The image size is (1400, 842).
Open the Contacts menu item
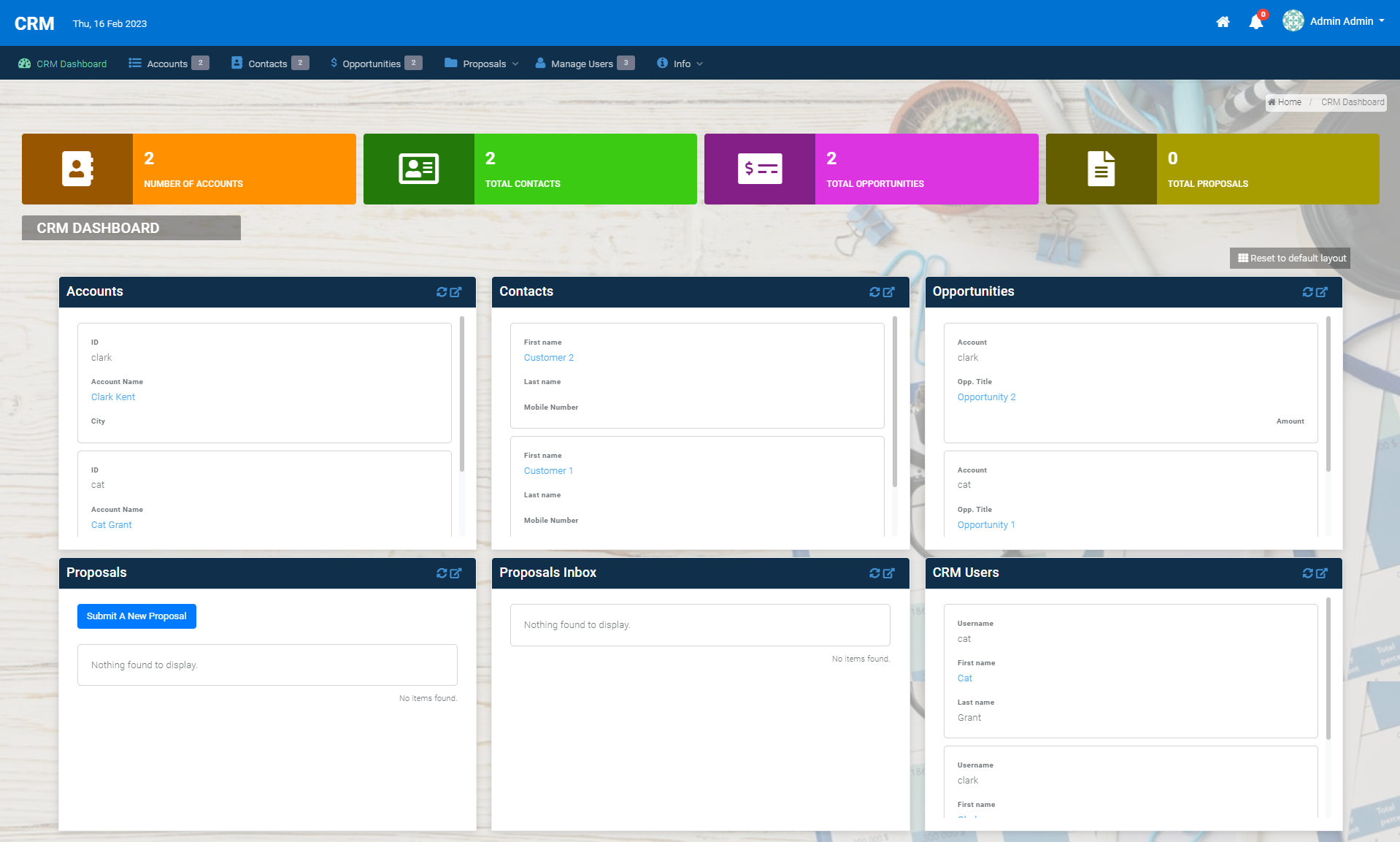coord(270,64)
